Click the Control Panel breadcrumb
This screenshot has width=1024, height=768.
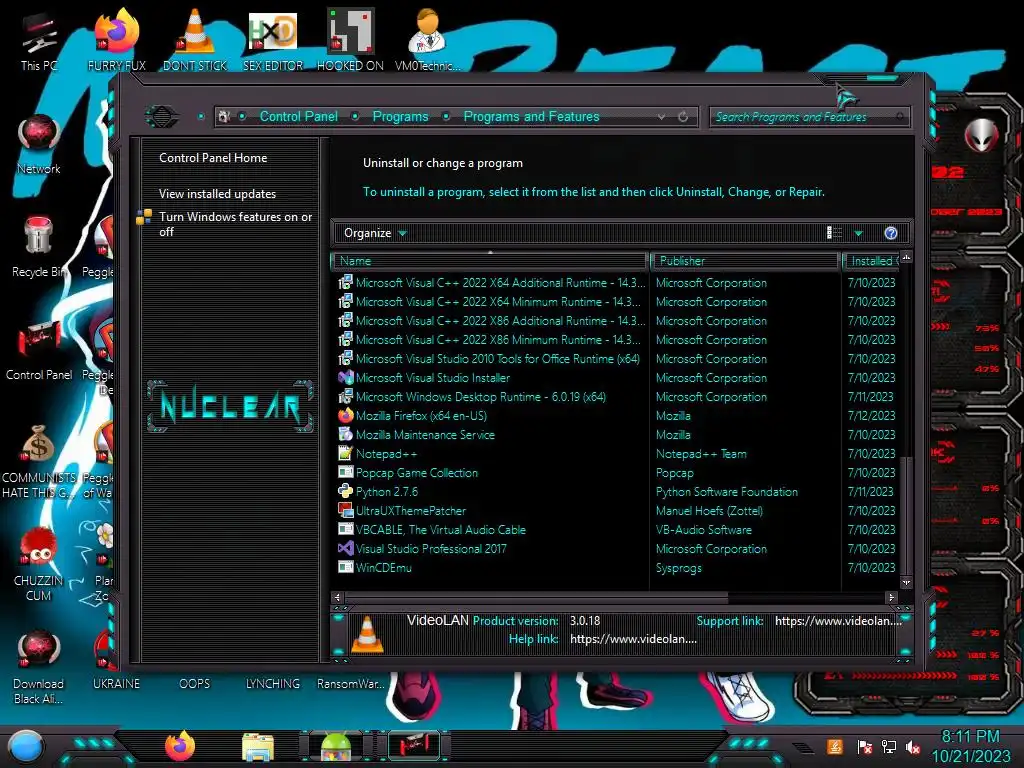click(x=298, y=116)
